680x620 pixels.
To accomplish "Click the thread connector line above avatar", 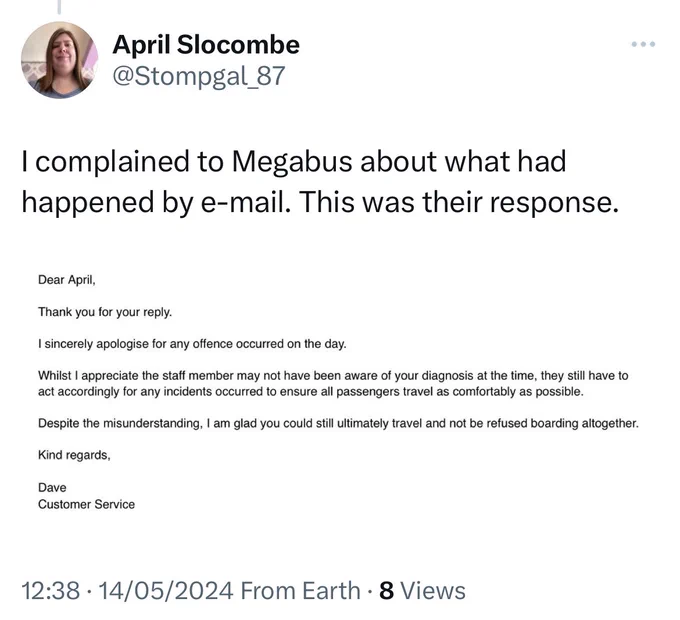I will point(59,6).
